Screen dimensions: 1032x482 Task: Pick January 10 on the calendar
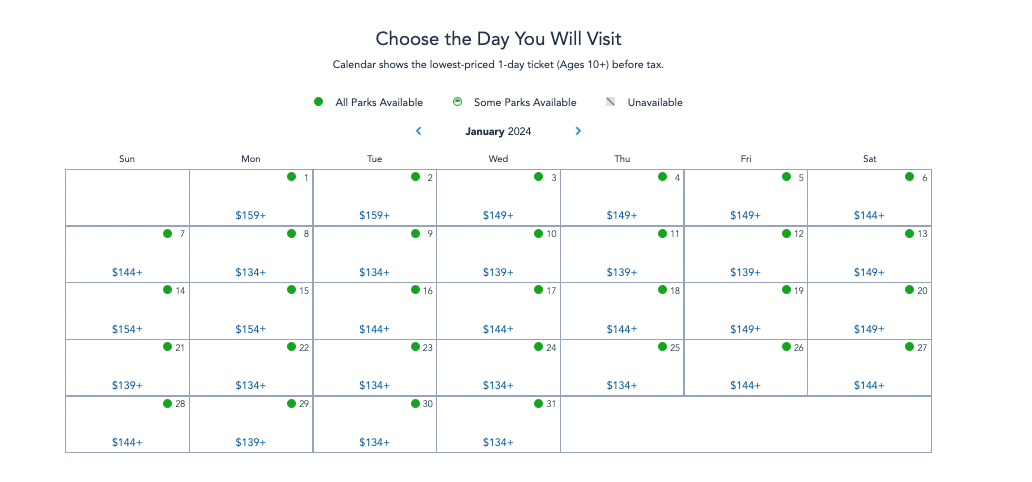pyautogui.click(x=498, y=255)
